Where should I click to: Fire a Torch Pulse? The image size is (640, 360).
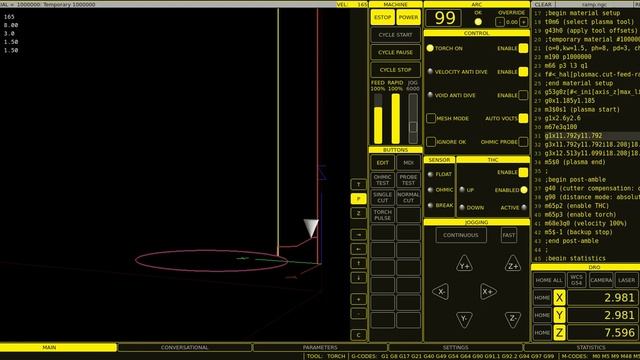(x=382, y=215)
